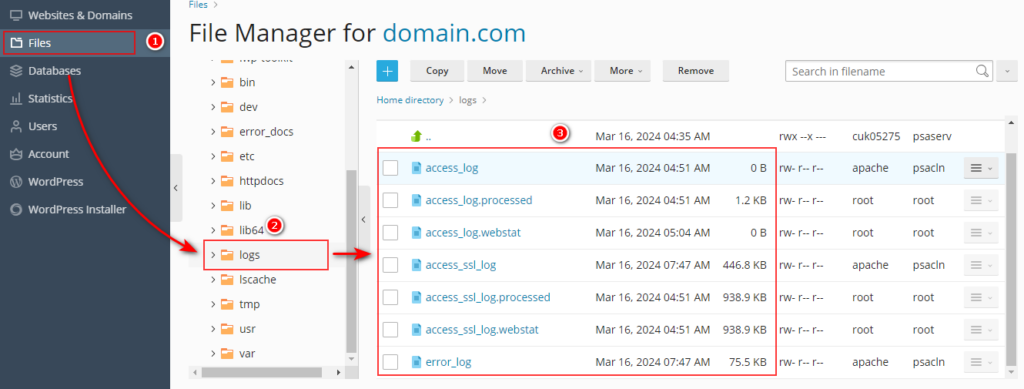
Task: Collapse the folder tree panel arrow
Action: click(364, 221)
